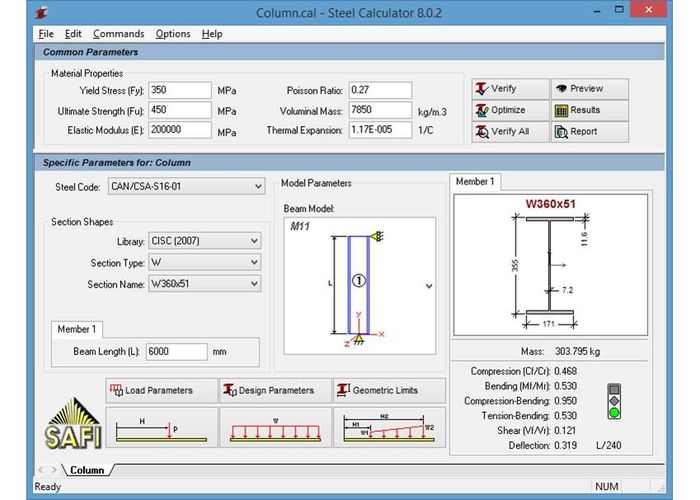This screenshot has height=500, width=700.
Task: Generate the Report button
Action: [590, 131]
